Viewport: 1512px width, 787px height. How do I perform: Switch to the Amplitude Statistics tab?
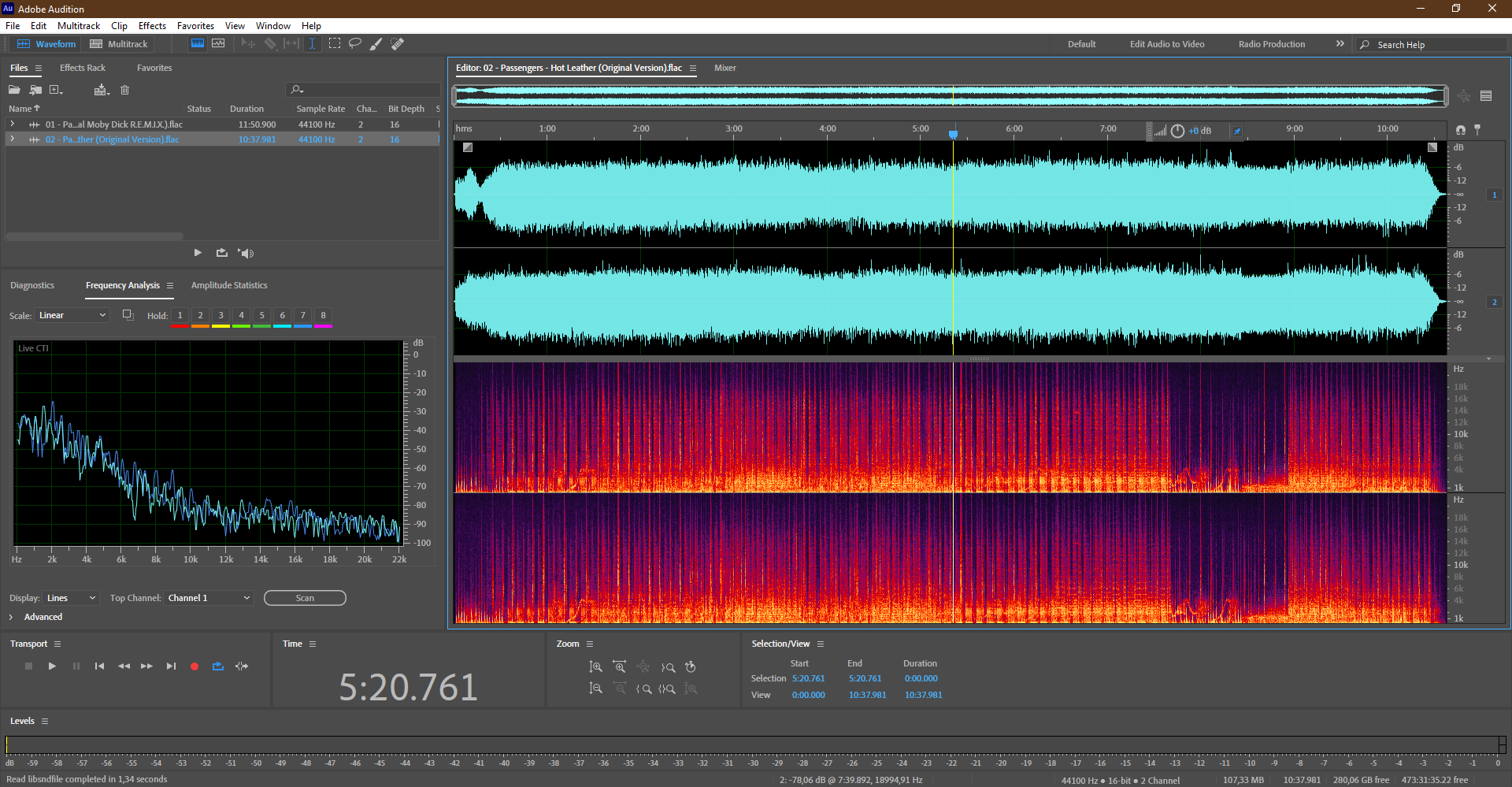pyautogui.click(x=229, y=285)
